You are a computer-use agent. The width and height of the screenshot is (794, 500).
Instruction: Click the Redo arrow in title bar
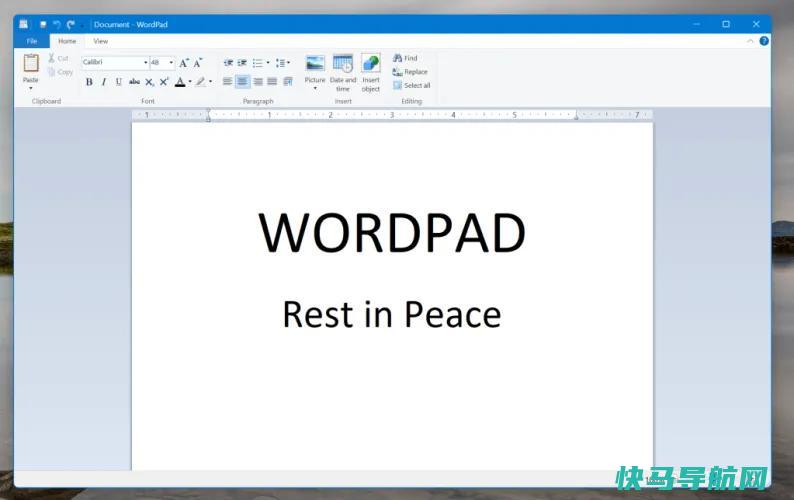pos(71,24)
